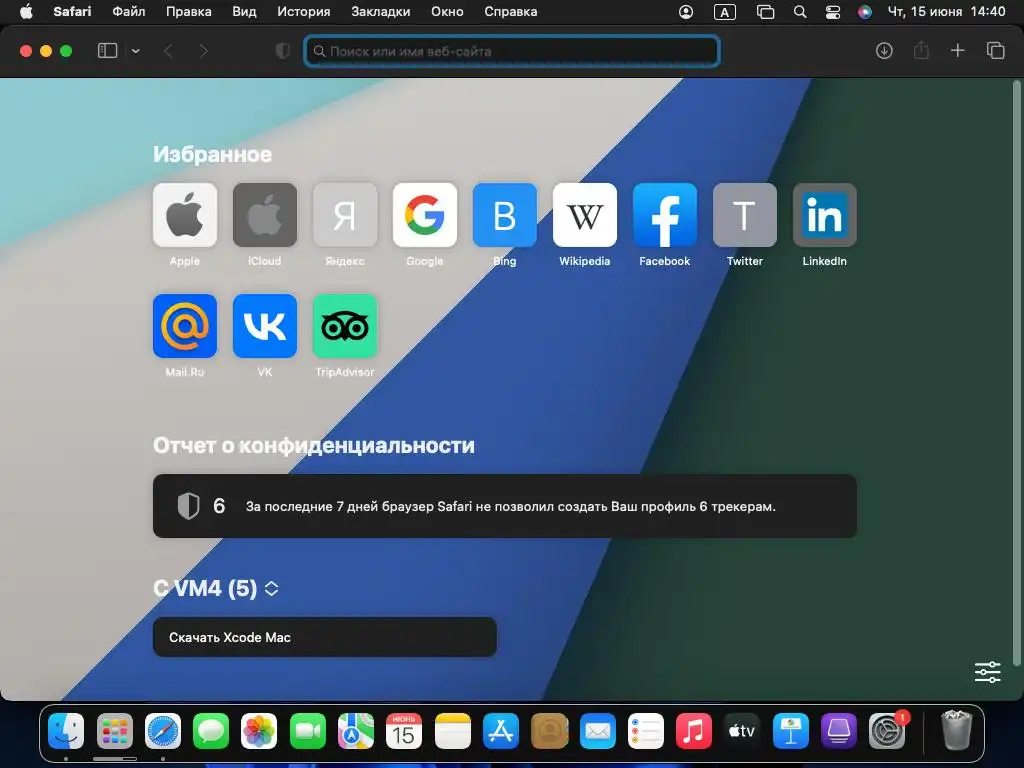
Task: Click the date and time in menu bar
Action: click(x=946, y=12)
